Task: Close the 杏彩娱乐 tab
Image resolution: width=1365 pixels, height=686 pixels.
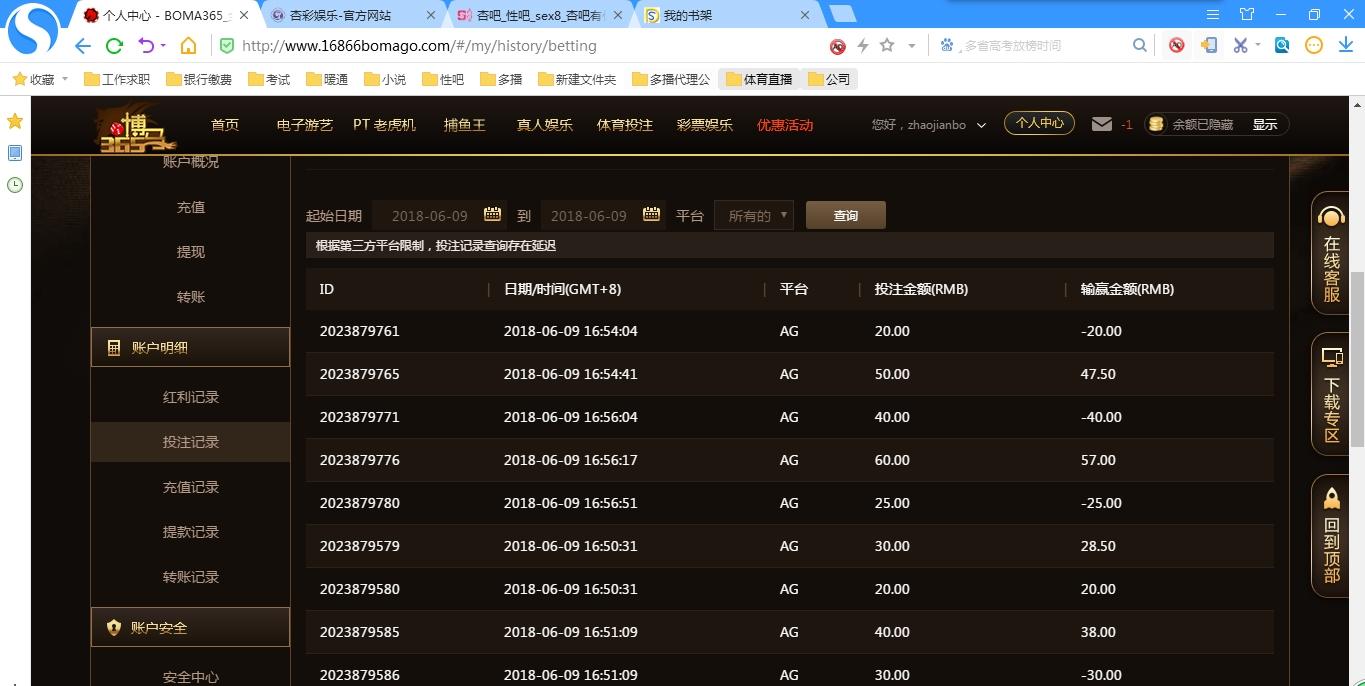Action: click(432, 15)
